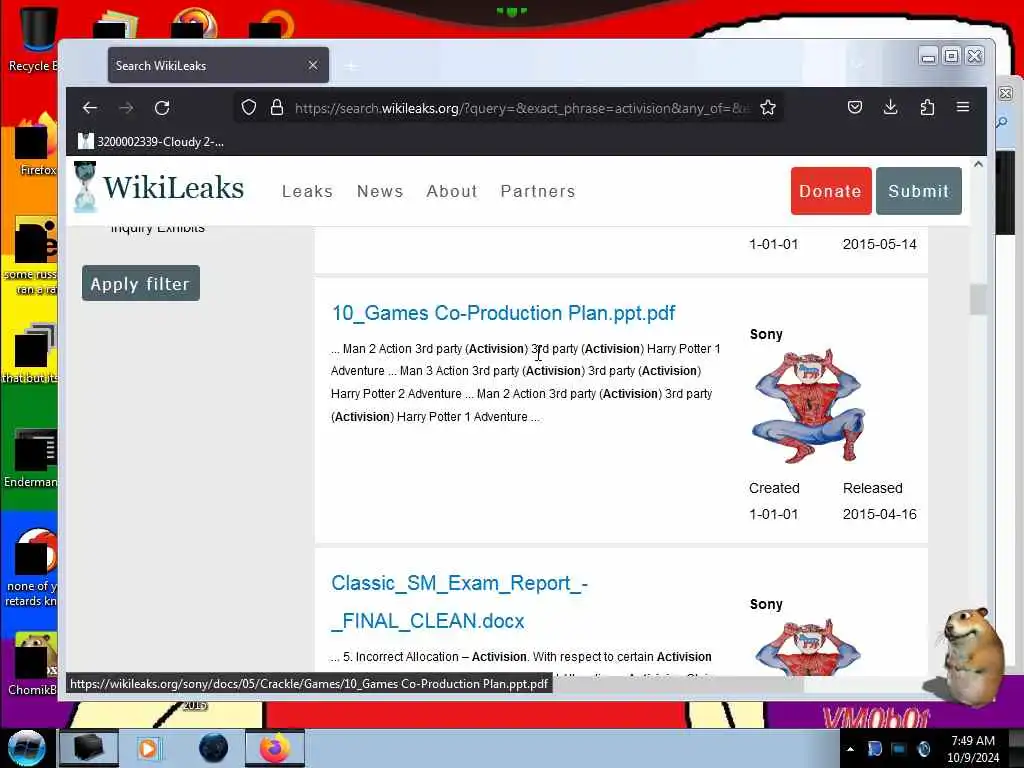Open the dark globe taskbar icon

point(213,748)
